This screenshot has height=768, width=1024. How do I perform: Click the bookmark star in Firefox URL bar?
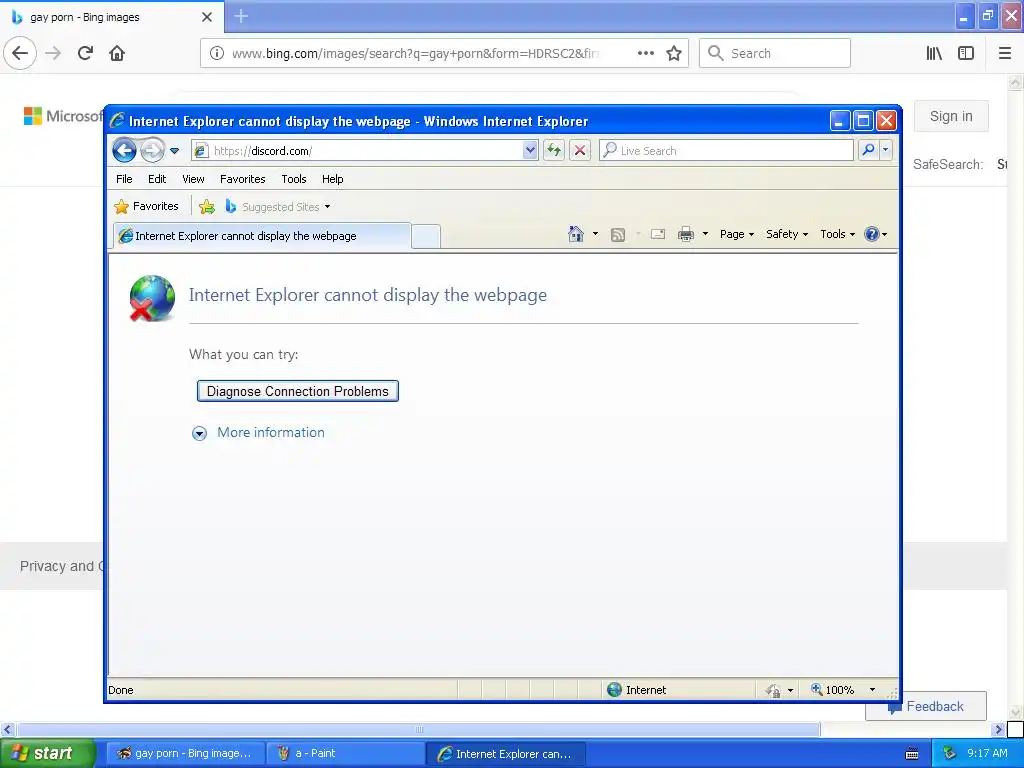point(674,54)
